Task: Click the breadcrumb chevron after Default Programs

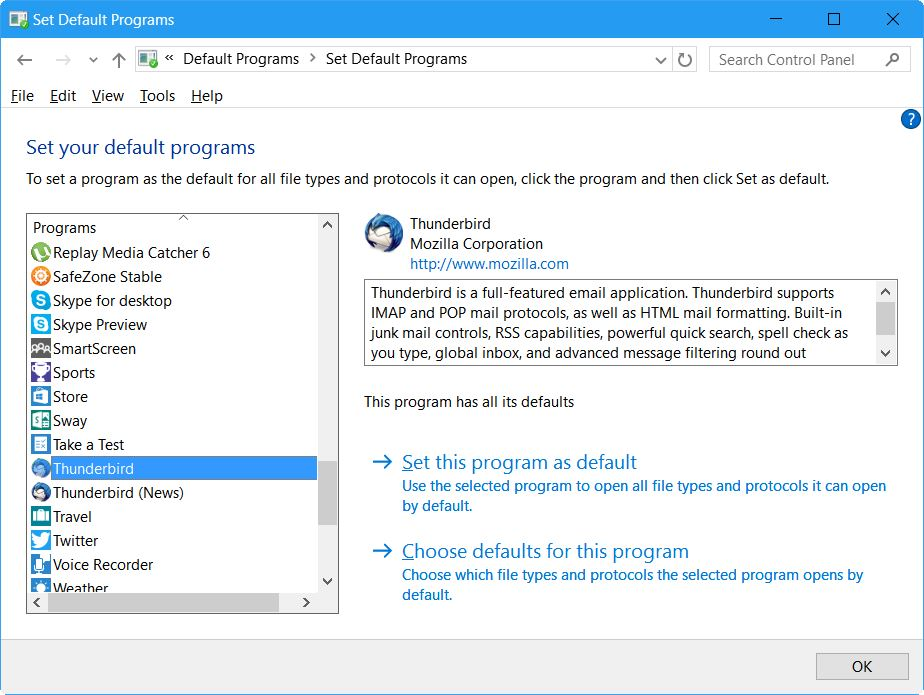Action: coord(313,58)
